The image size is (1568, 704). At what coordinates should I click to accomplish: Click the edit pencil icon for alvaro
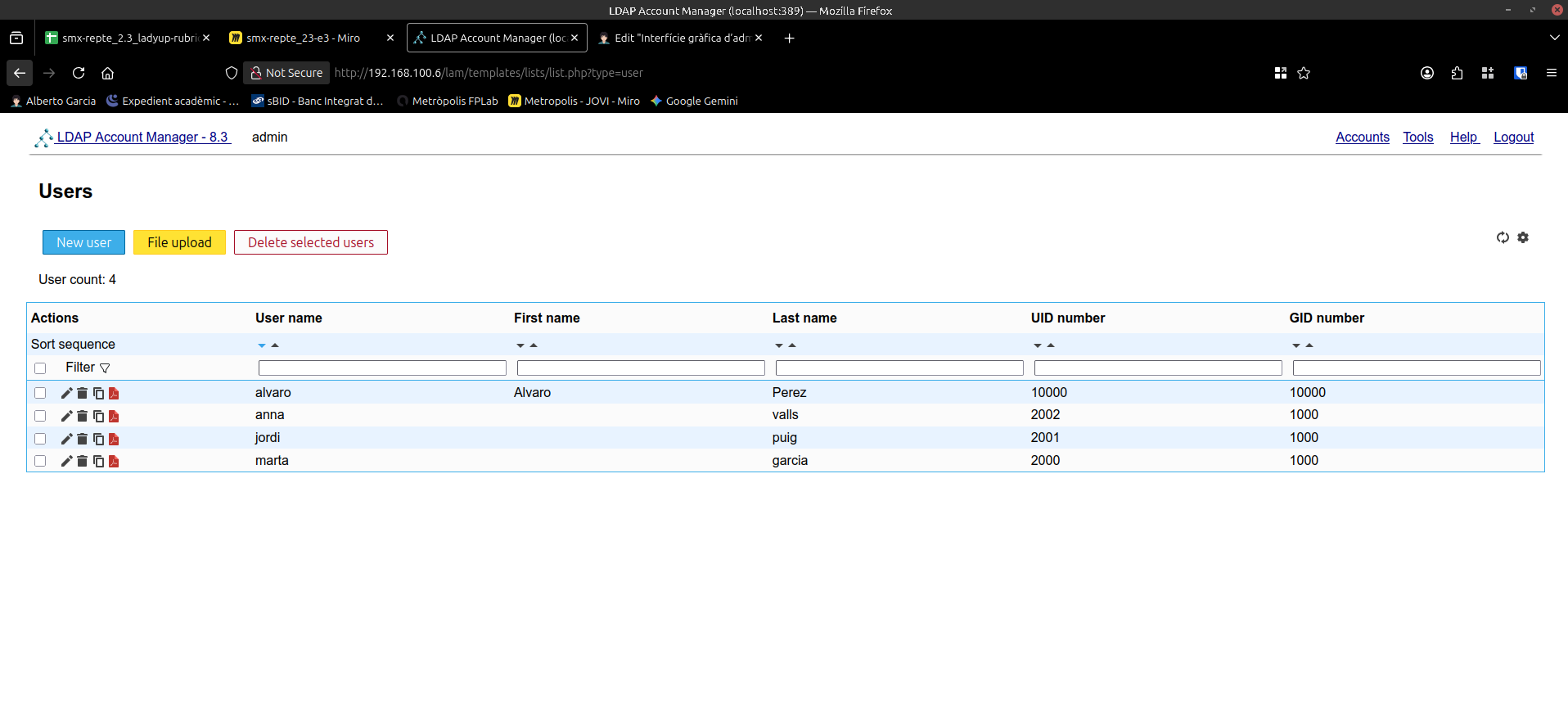pos(67,393)
